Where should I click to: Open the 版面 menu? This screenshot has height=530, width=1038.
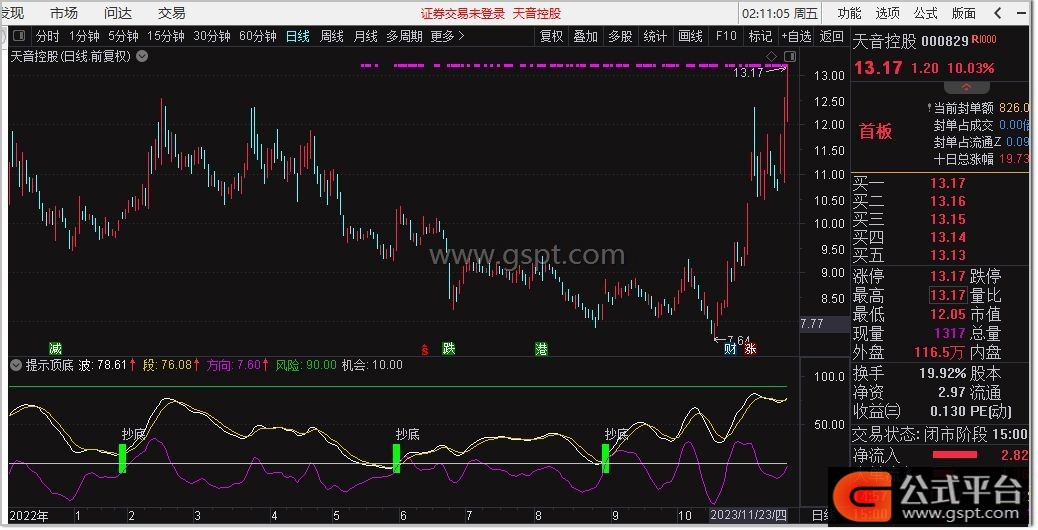[963, 13]
